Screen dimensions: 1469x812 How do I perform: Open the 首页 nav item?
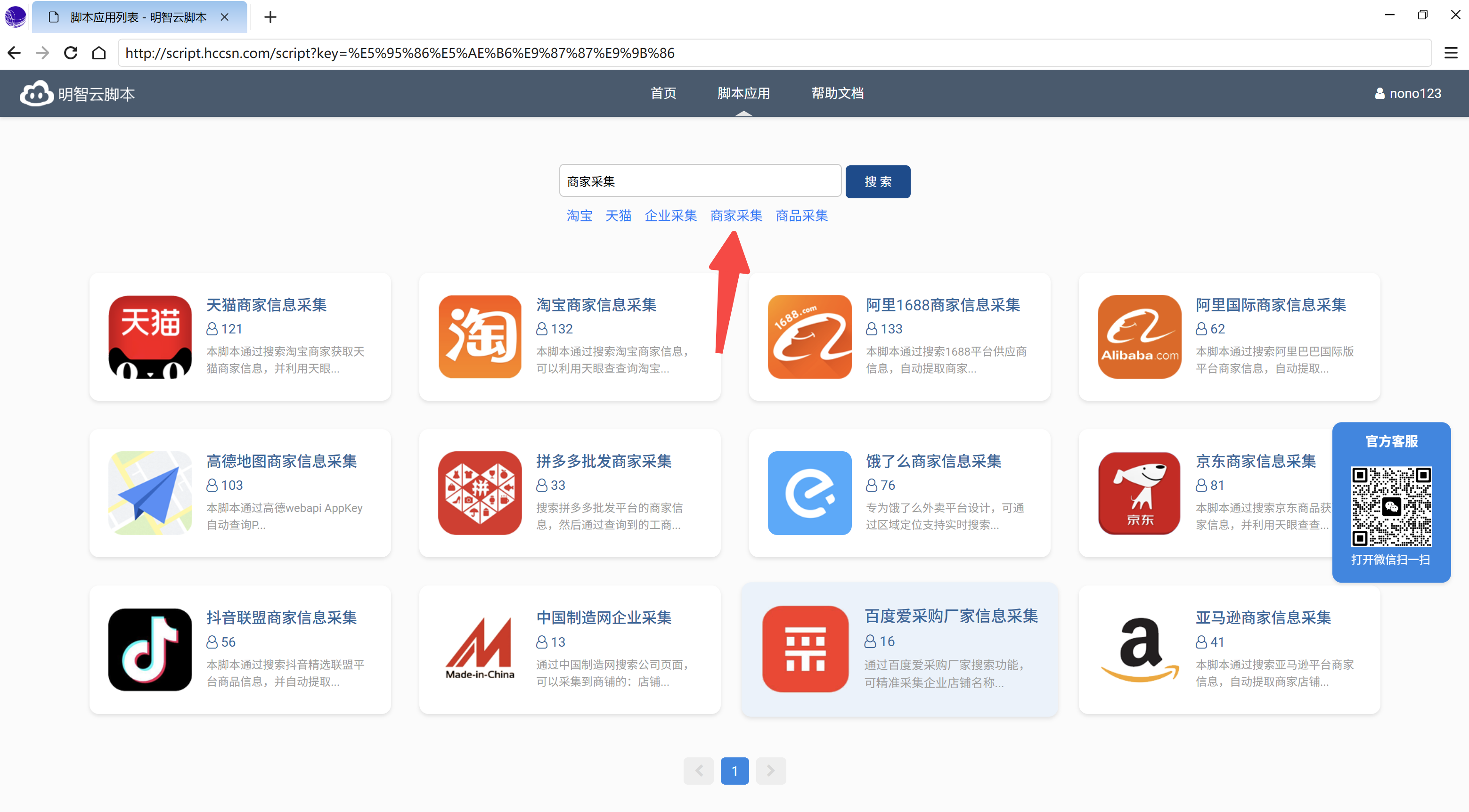[663, 94]
